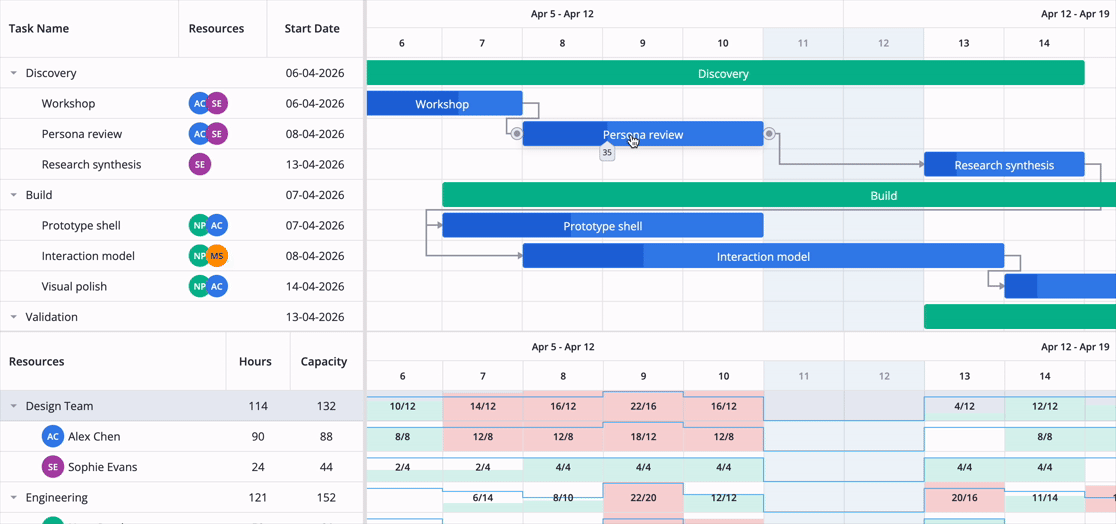
Task: Click day 9 header in Gantt timeline
Action: point(643,43)
